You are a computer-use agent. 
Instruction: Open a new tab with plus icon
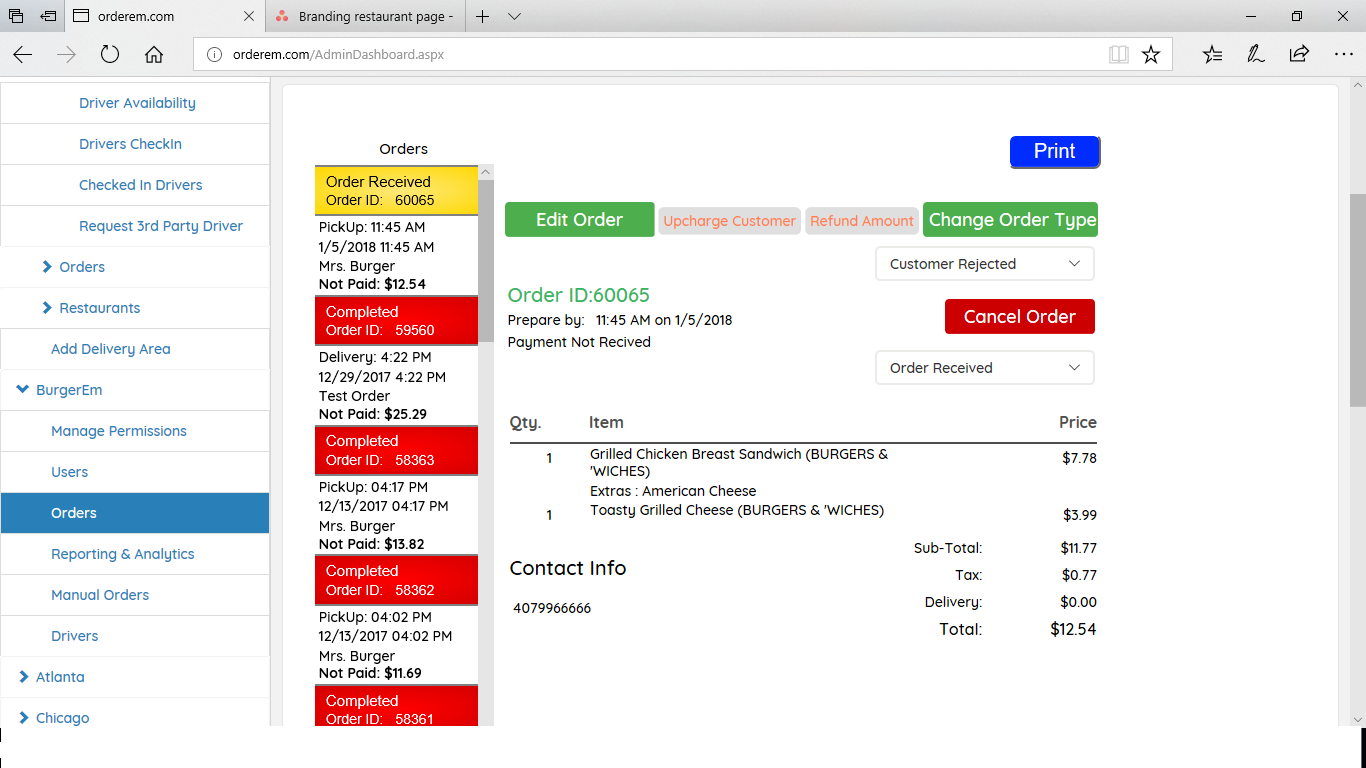coord(483,16)
